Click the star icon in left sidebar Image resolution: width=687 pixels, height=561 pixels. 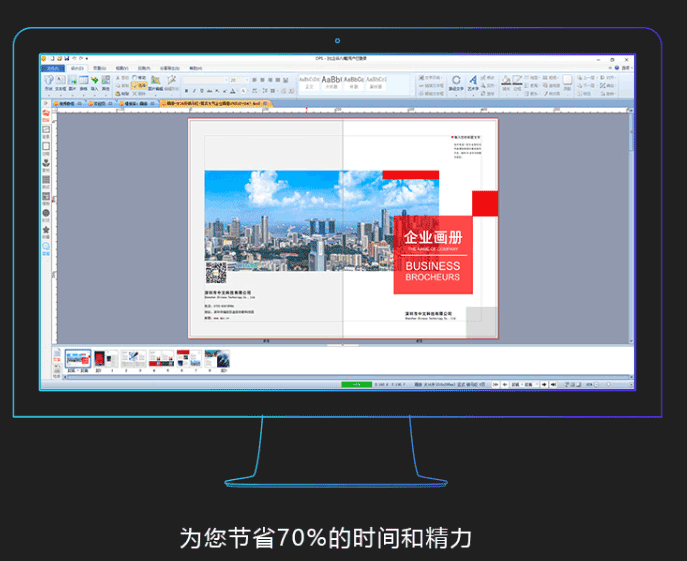tap(46, 230)
